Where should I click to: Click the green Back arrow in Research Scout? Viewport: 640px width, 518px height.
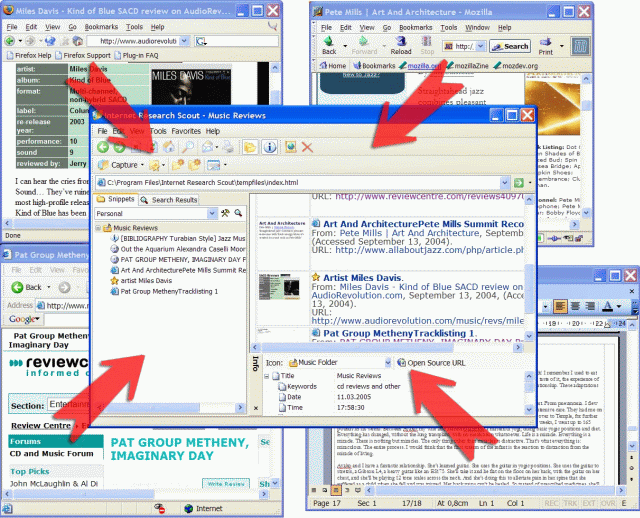coord(102,147)
